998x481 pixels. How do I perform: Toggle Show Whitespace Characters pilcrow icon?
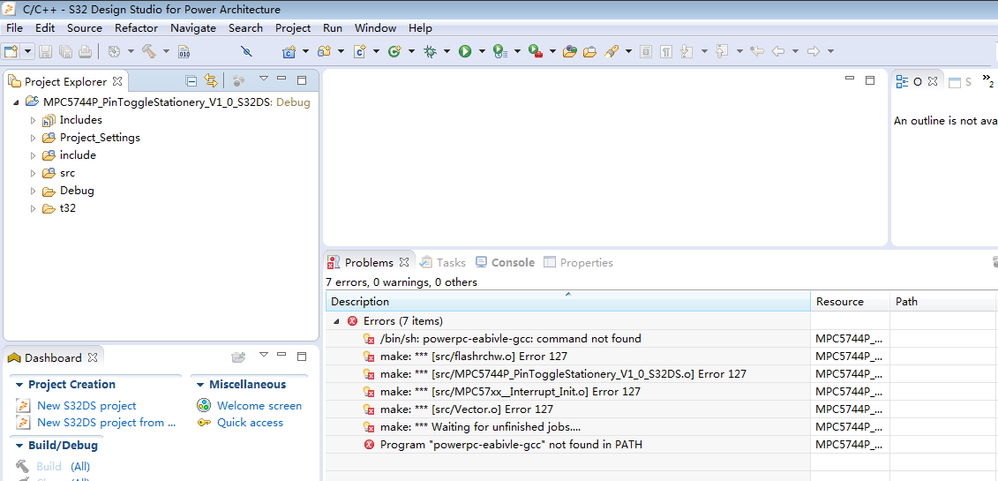(666, 52)
